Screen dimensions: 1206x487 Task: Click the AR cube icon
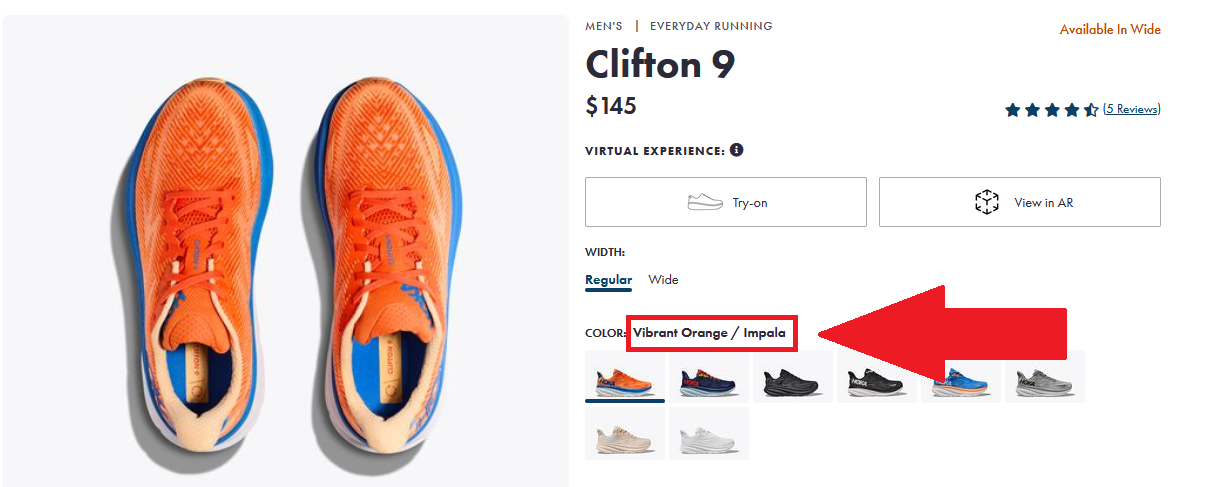(987, 202)
